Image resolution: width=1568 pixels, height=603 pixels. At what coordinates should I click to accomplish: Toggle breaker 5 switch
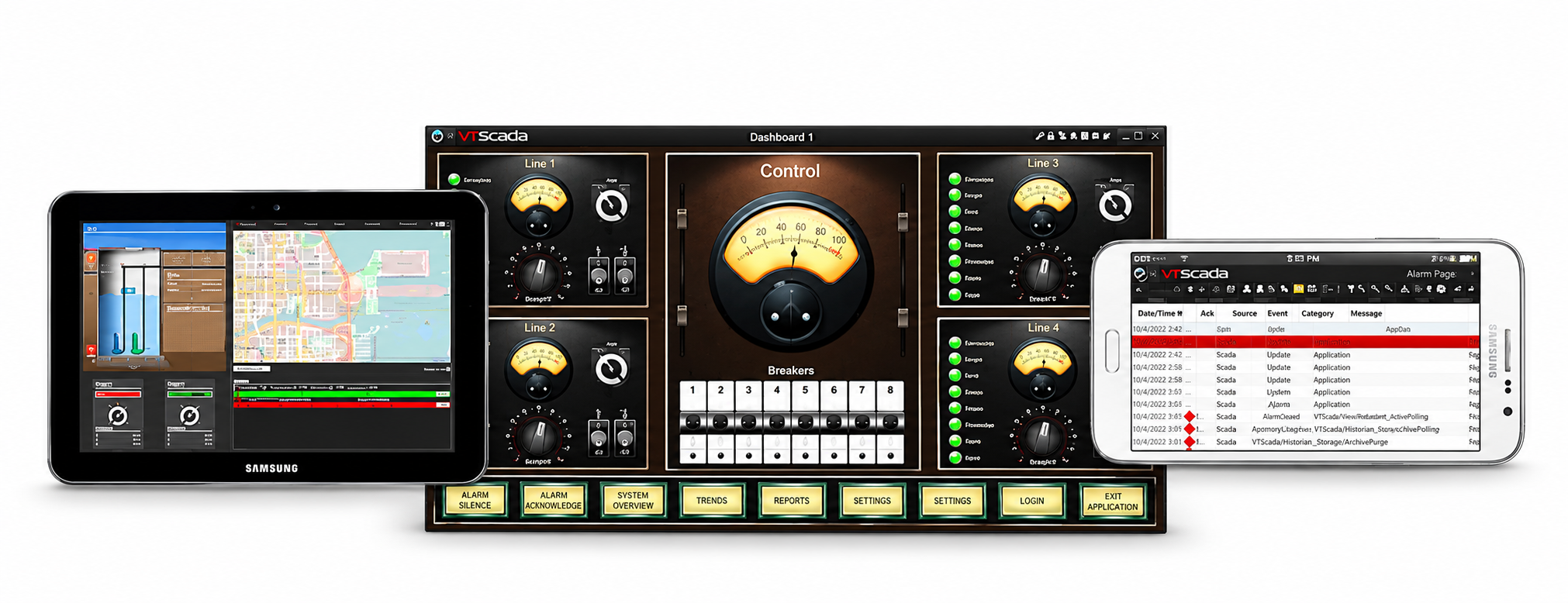pos(805,422)
